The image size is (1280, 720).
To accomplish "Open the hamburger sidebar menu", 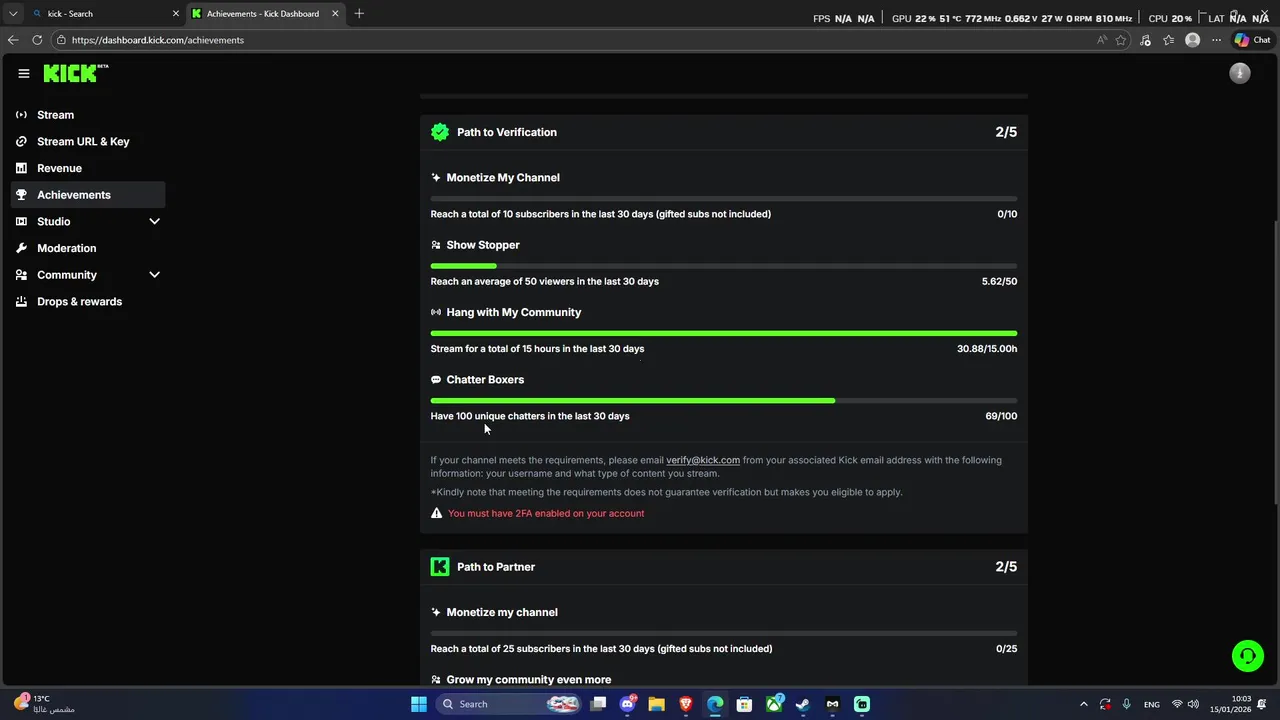I will [x=24, y=73].
